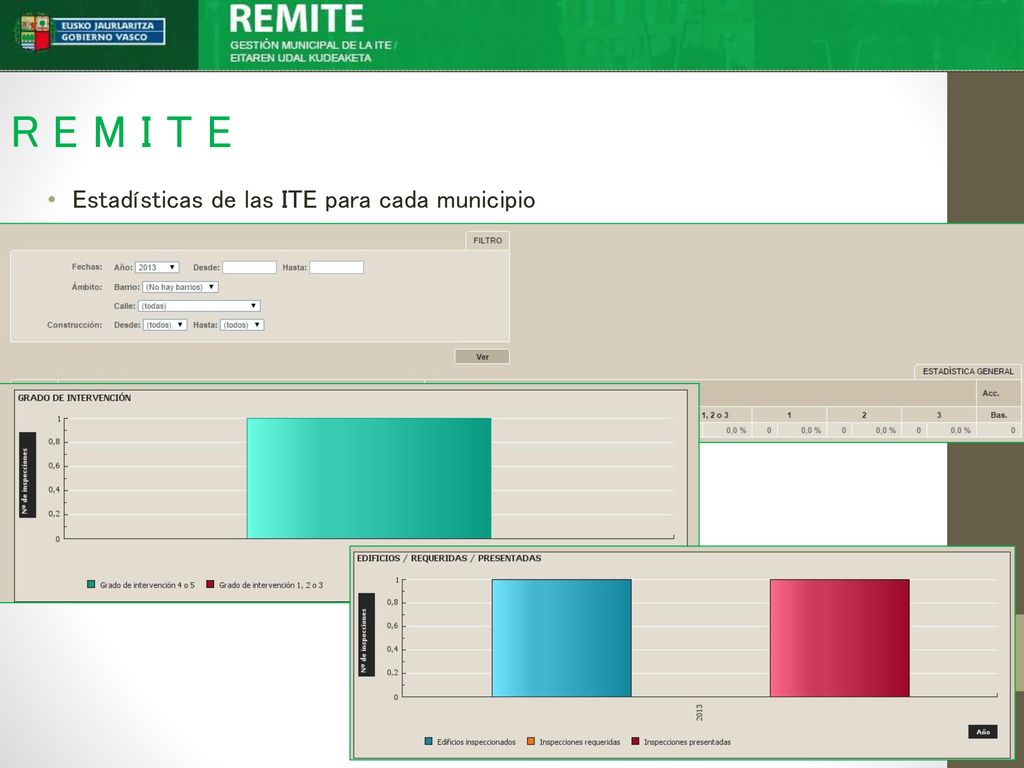Click the 'GESTIÓN MUNICIPAL DE LA ITE' subtitle

click(x=311, y=45)
